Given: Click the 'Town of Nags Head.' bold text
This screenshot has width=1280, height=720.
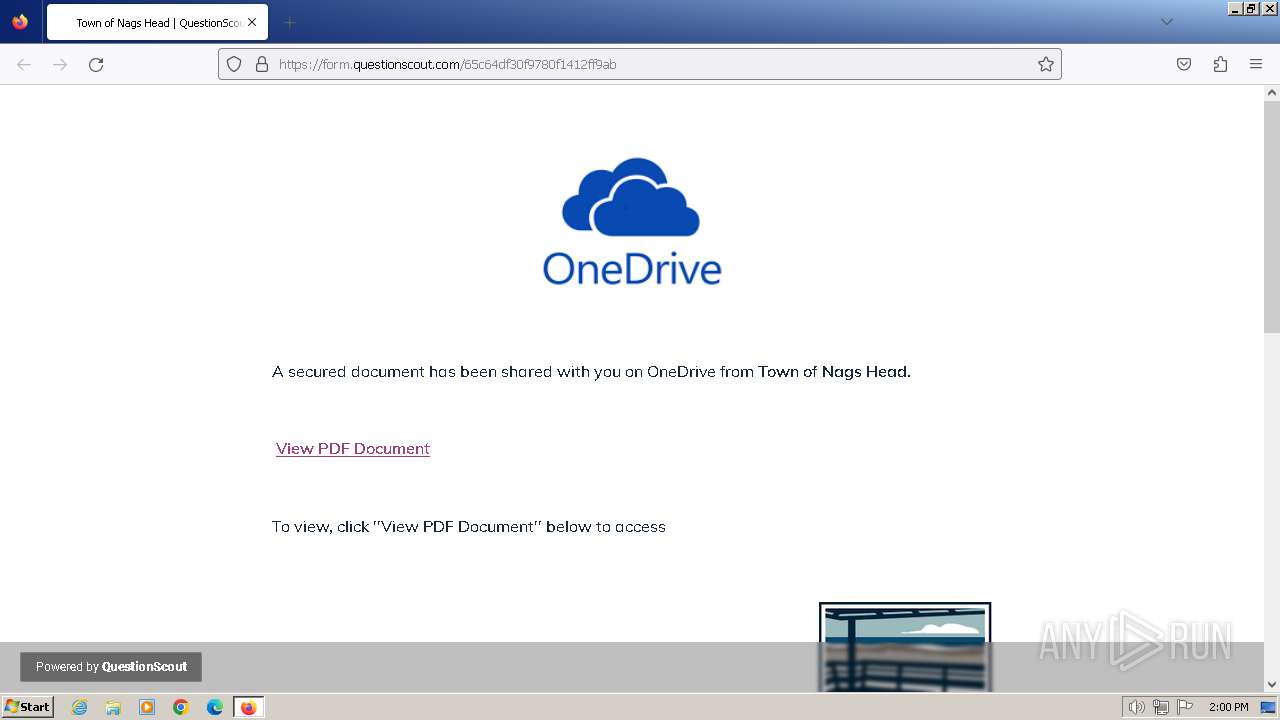Looking at the screenshot, I should point(834,372).
